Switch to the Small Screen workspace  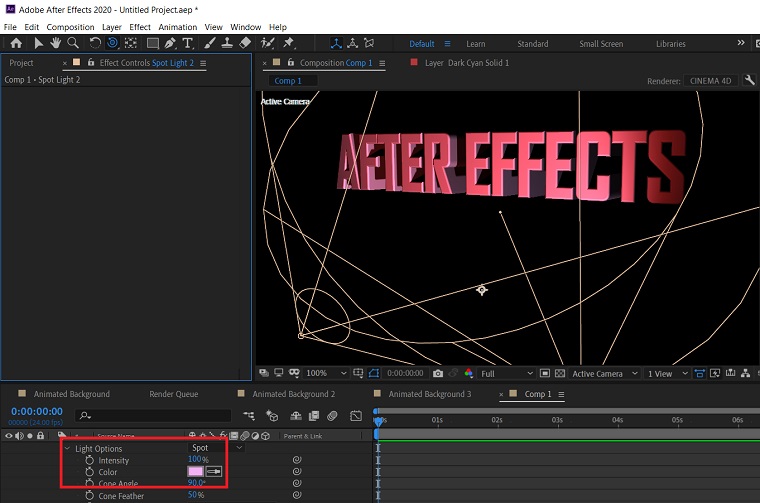click(x=601, y=44)
